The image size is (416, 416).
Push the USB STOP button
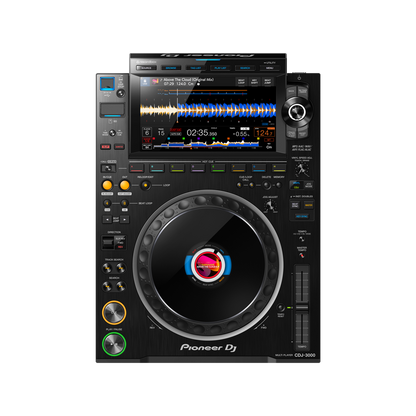[121, 93]
